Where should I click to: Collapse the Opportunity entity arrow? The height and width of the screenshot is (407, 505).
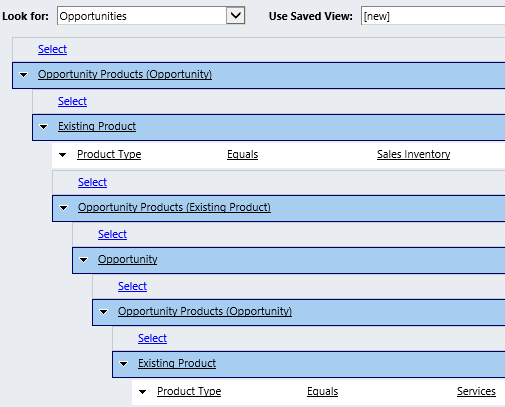tap(83, 260)
